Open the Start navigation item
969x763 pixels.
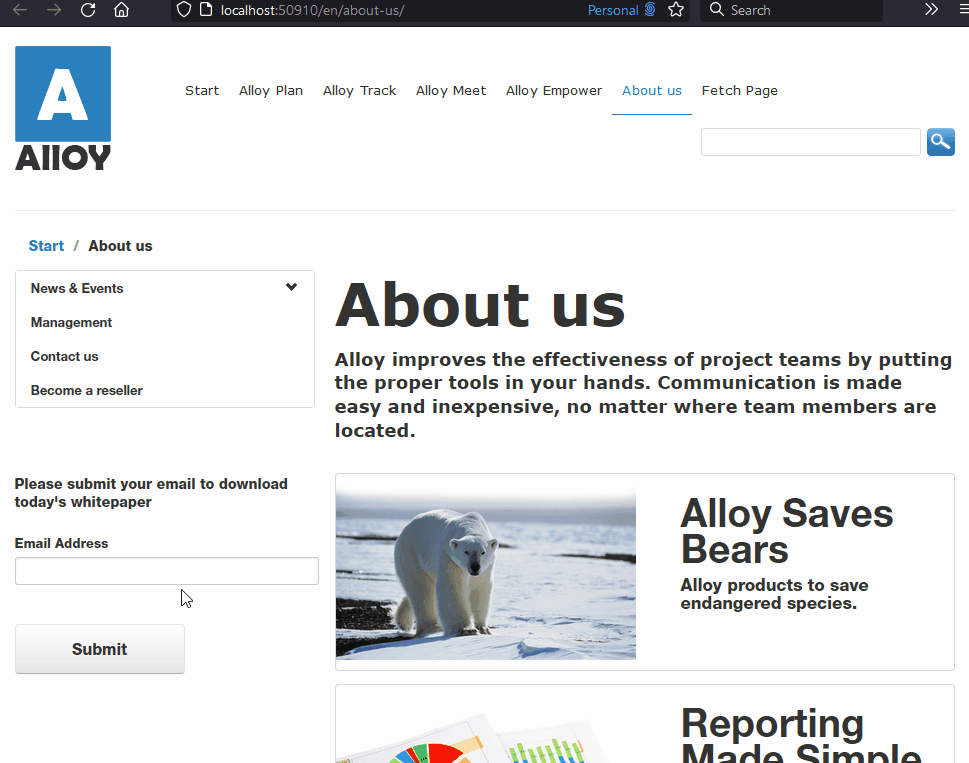(x=202, y=91)
